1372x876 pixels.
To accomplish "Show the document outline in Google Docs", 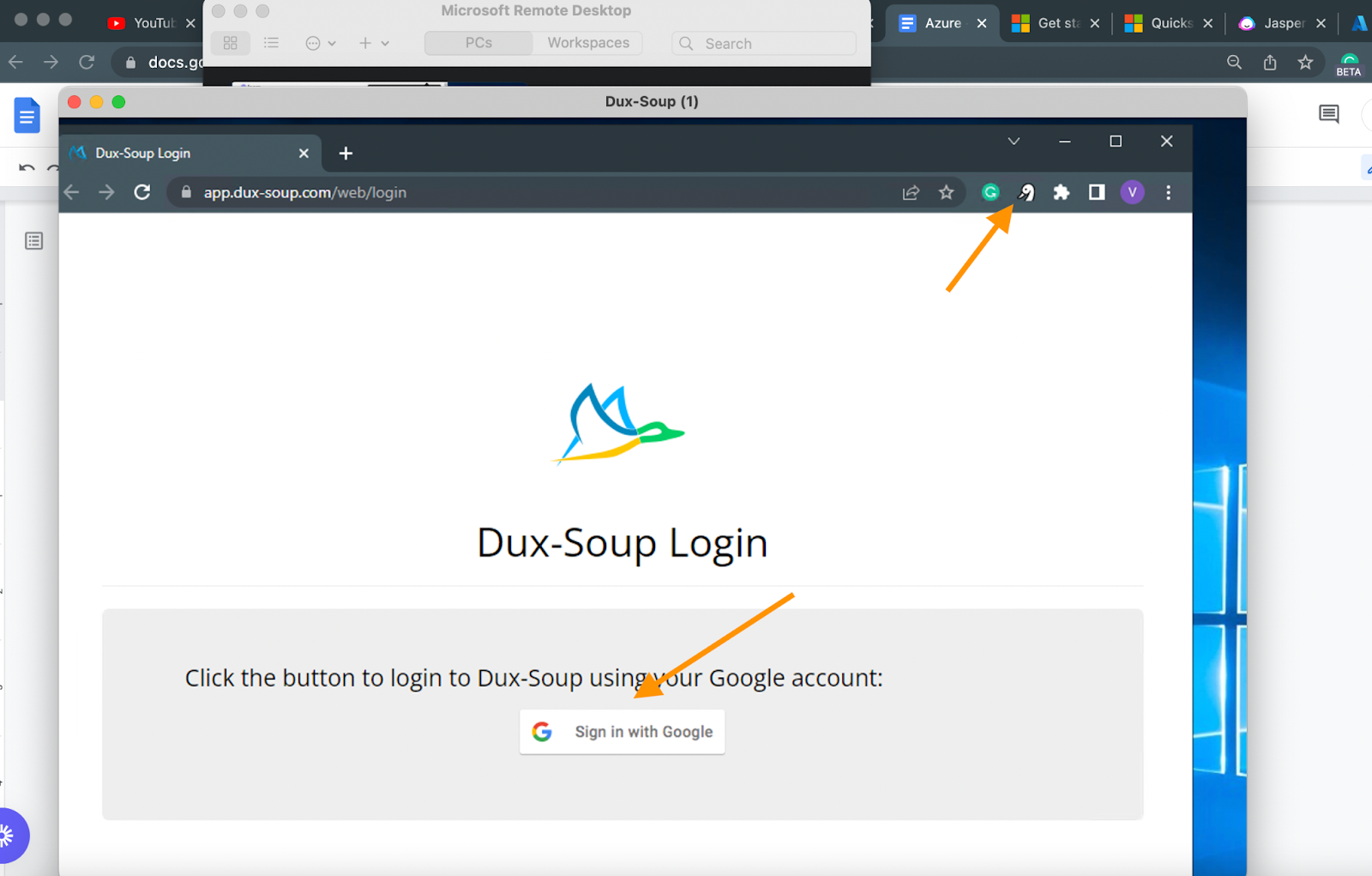I will [34, 241].
